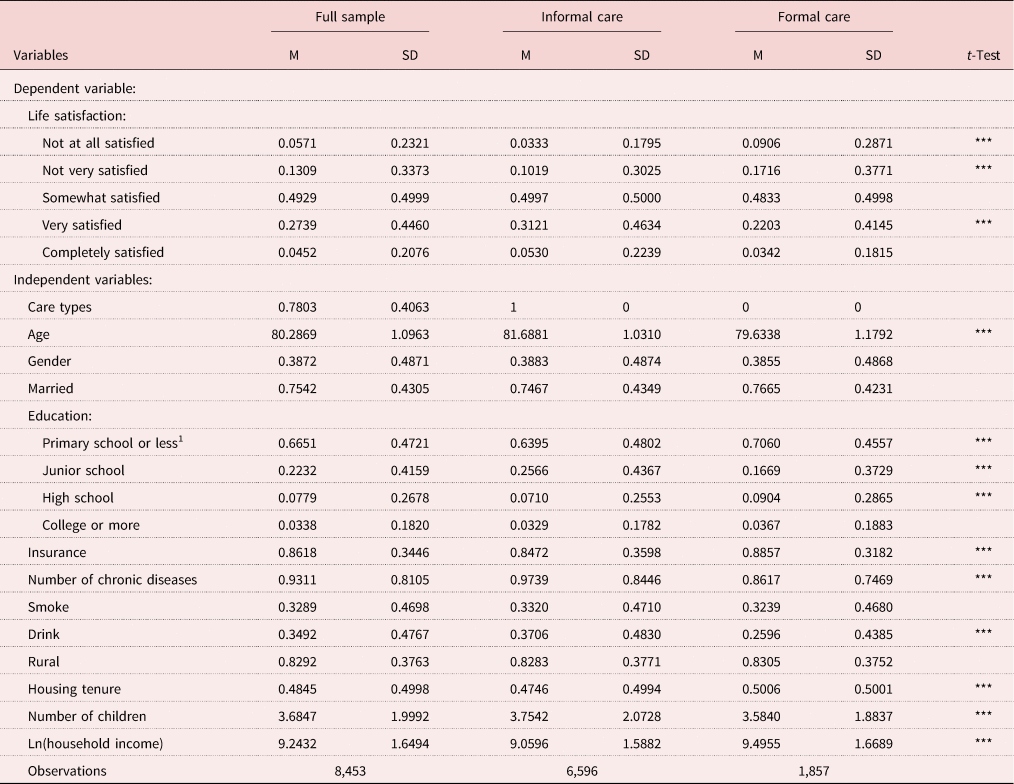Click the "Housing tenure" row label
This screenshot has width=1014, height=784.
72,689
